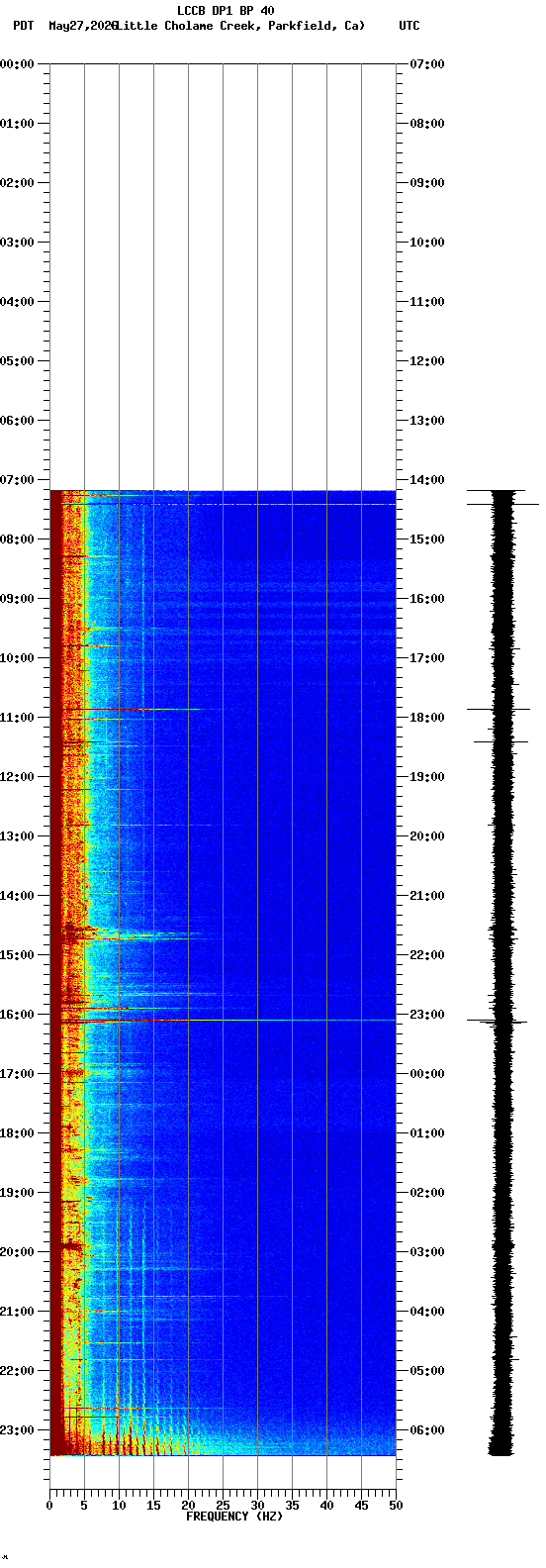This screenshot has width=546, height=1568.
Task: Click the 'FREQUENCY (HZ)' axis label
Action: pos(234,1517)
